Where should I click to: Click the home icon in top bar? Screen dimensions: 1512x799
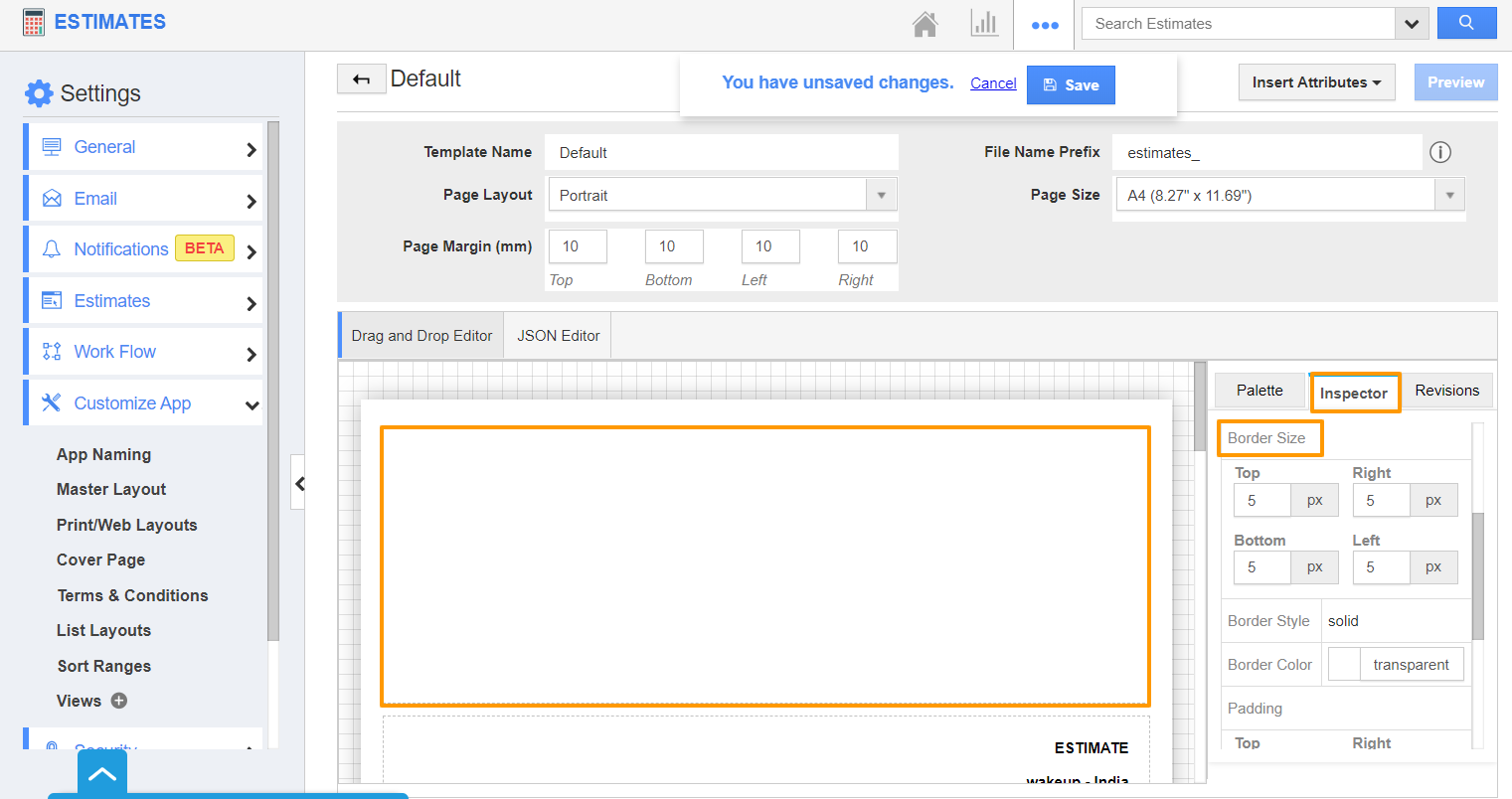[924, 24]
